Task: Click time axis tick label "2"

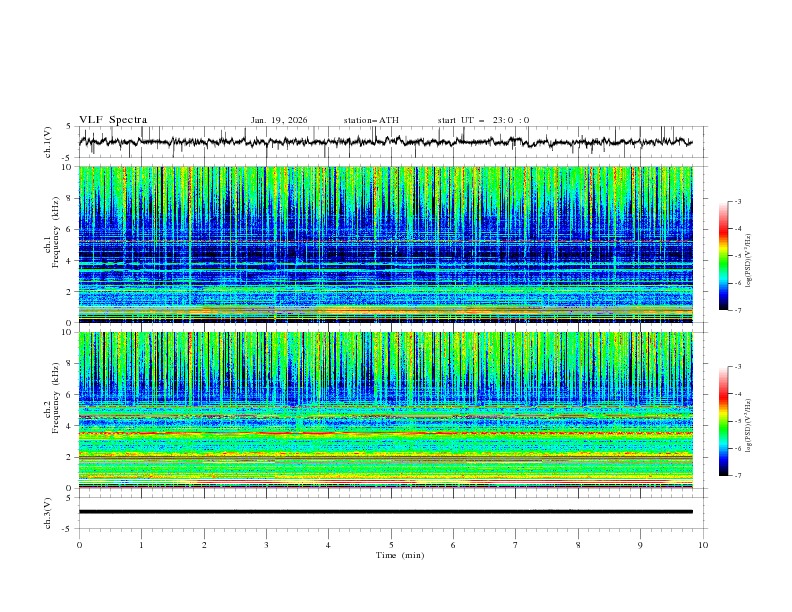Action: [204, 545]
